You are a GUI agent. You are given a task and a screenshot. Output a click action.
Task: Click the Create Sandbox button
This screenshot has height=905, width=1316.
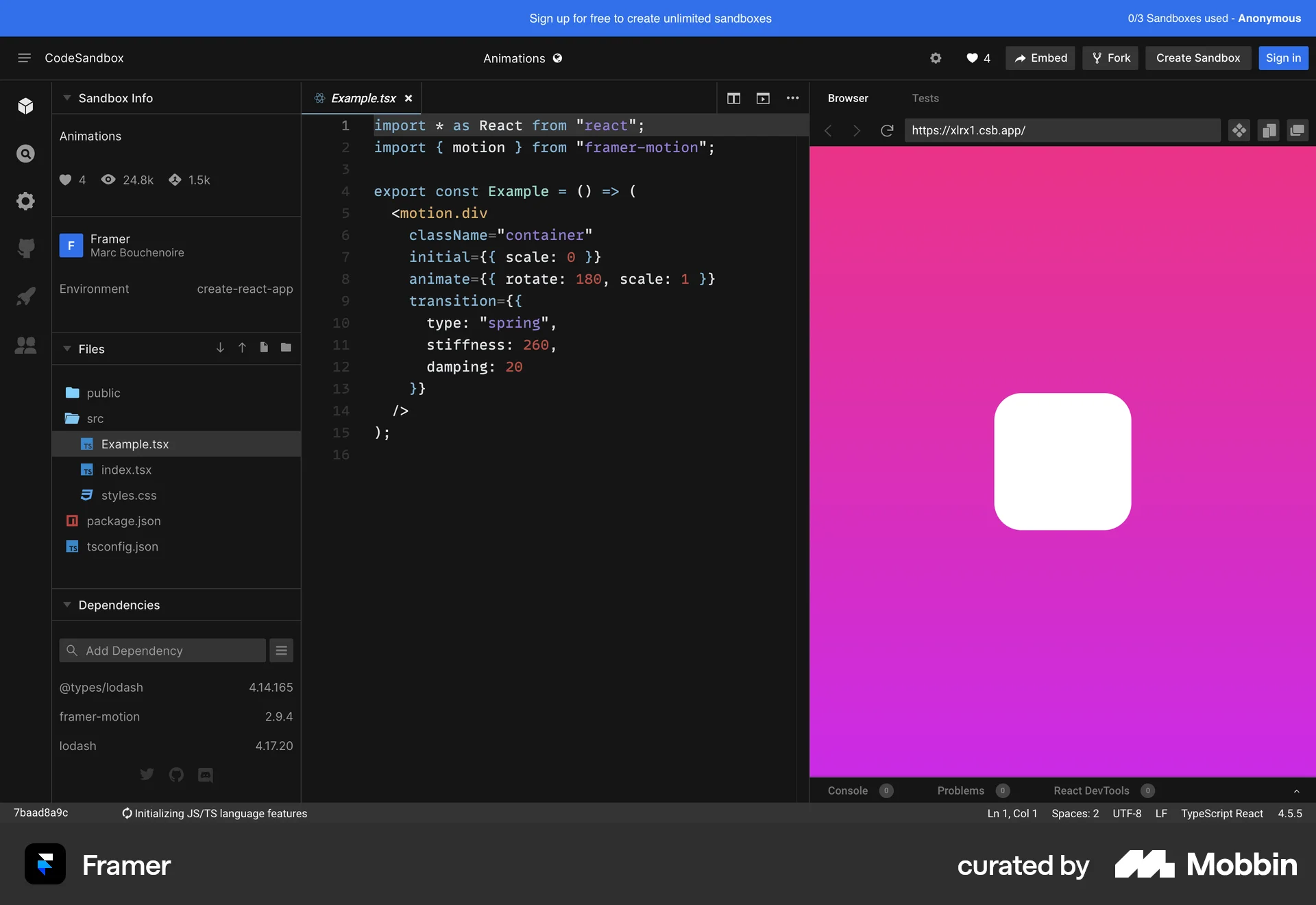[x=1198, y=58]
